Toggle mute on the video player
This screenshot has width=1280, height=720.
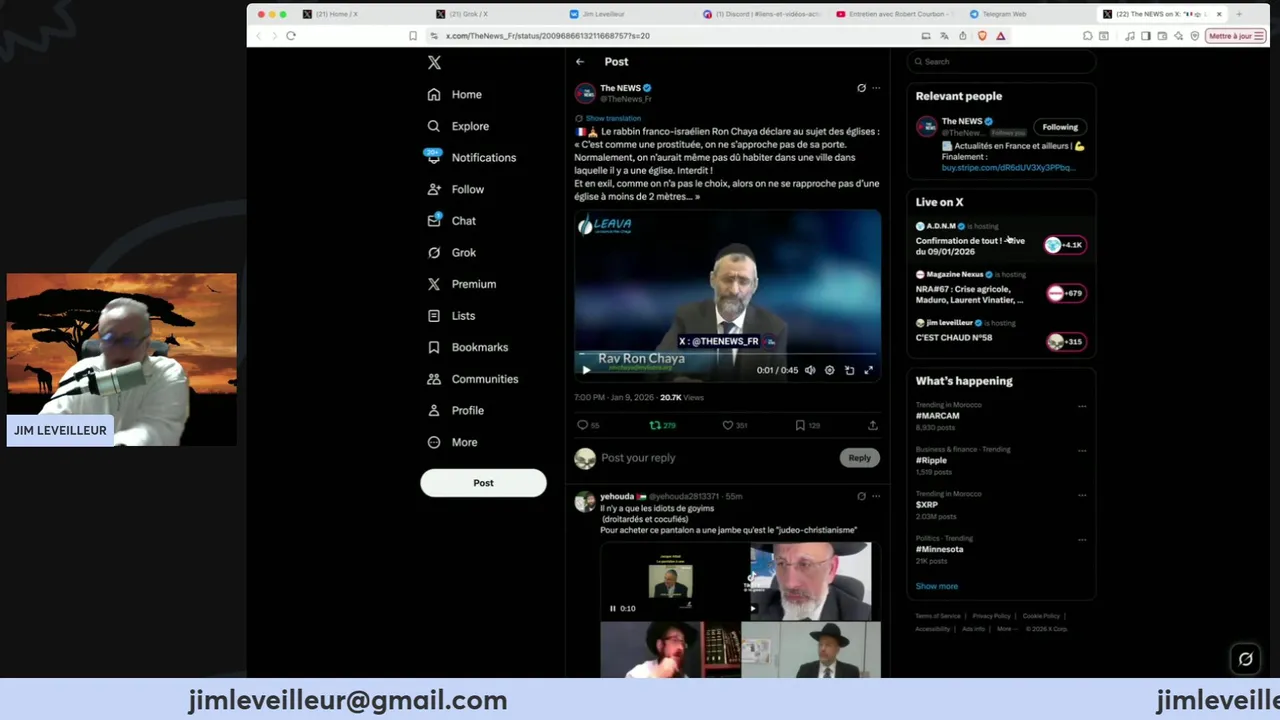pos(810,370)
